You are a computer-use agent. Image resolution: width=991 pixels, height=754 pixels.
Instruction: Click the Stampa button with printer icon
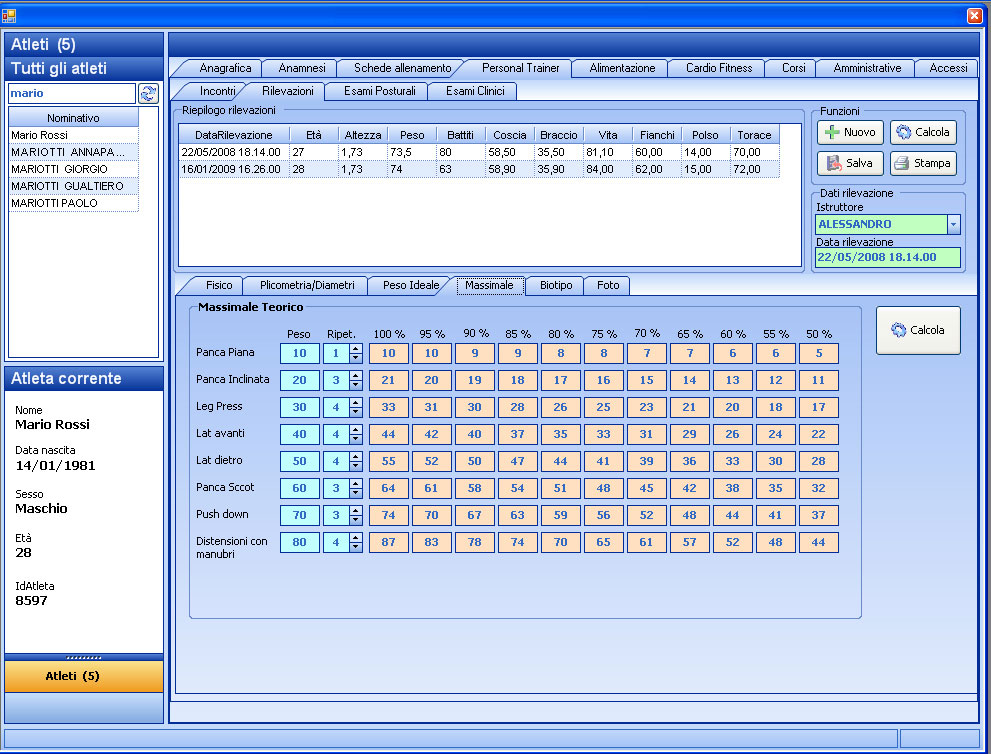click(x=923, y=163)
